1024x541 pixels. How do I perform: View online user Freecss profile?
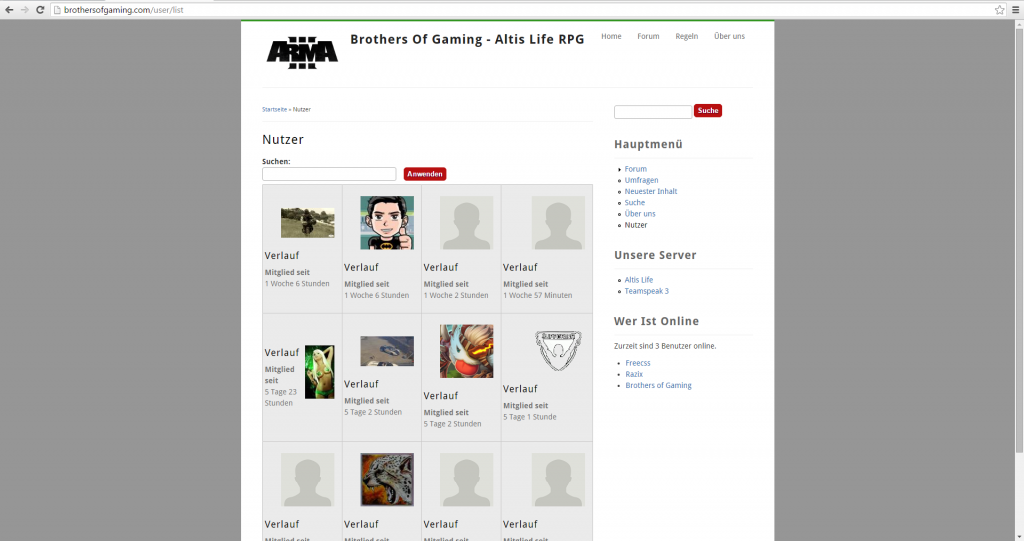[637, 362]
